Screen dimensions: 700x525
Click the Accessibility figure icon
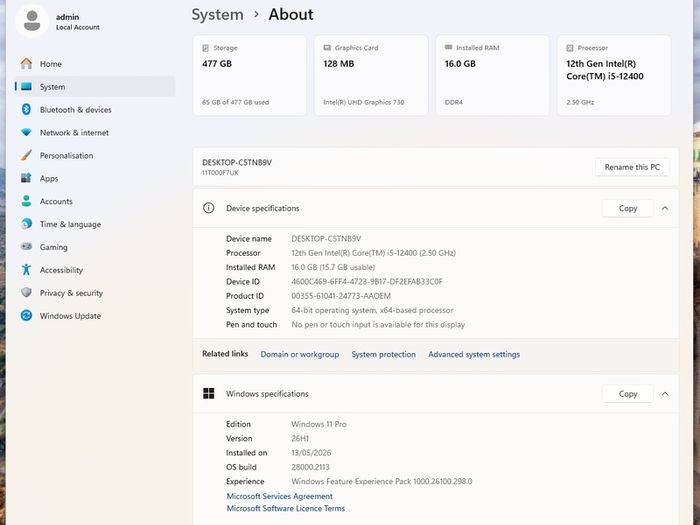[26, 270]
